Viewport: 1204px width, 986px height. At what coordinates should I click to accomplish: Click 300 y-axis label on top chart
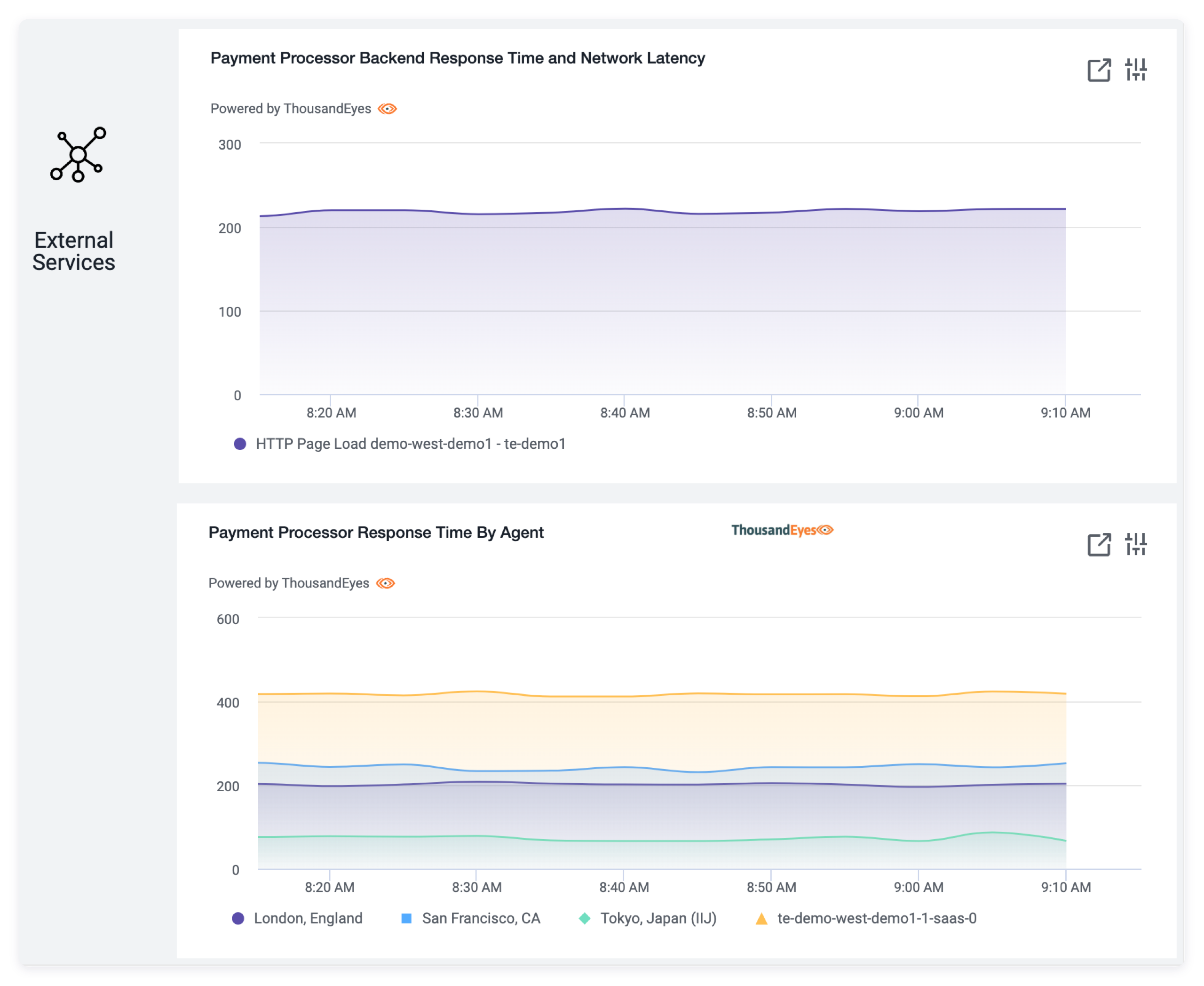[230, 145]
